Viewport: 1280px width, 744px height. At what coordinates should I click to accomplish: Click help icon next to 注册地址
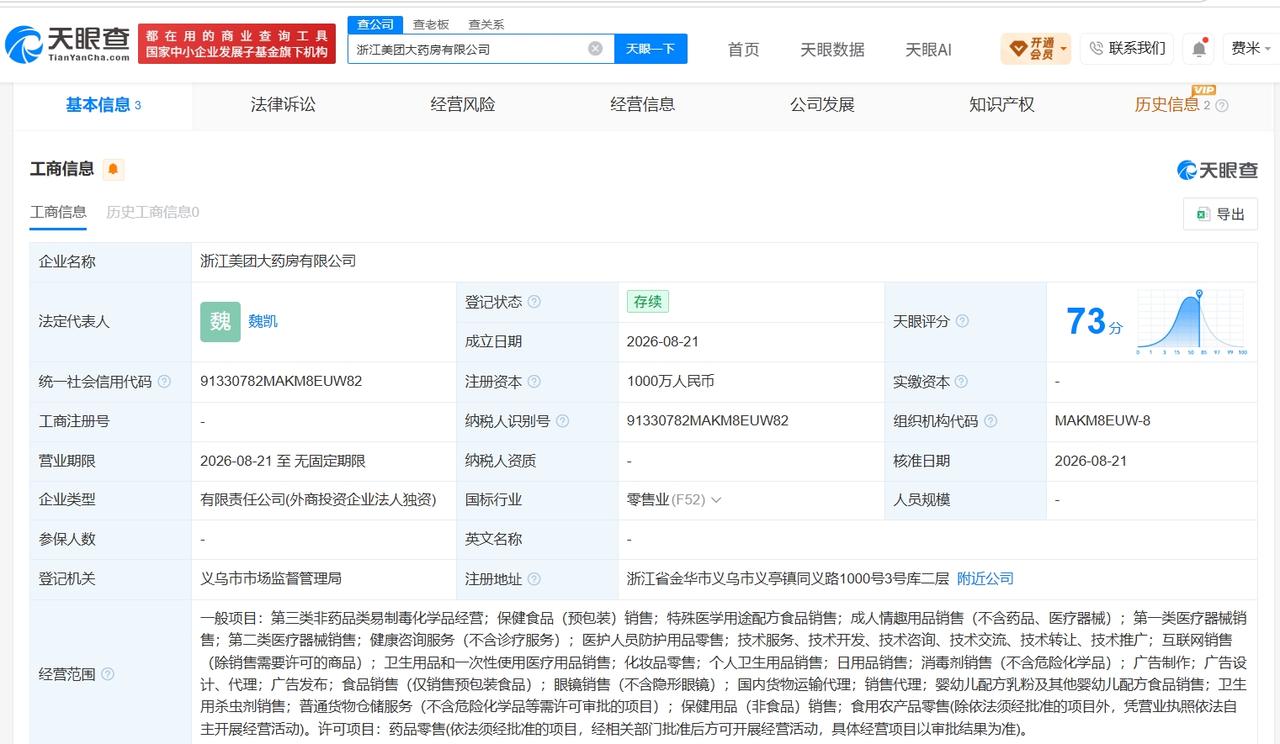click(x=534, y=579)
